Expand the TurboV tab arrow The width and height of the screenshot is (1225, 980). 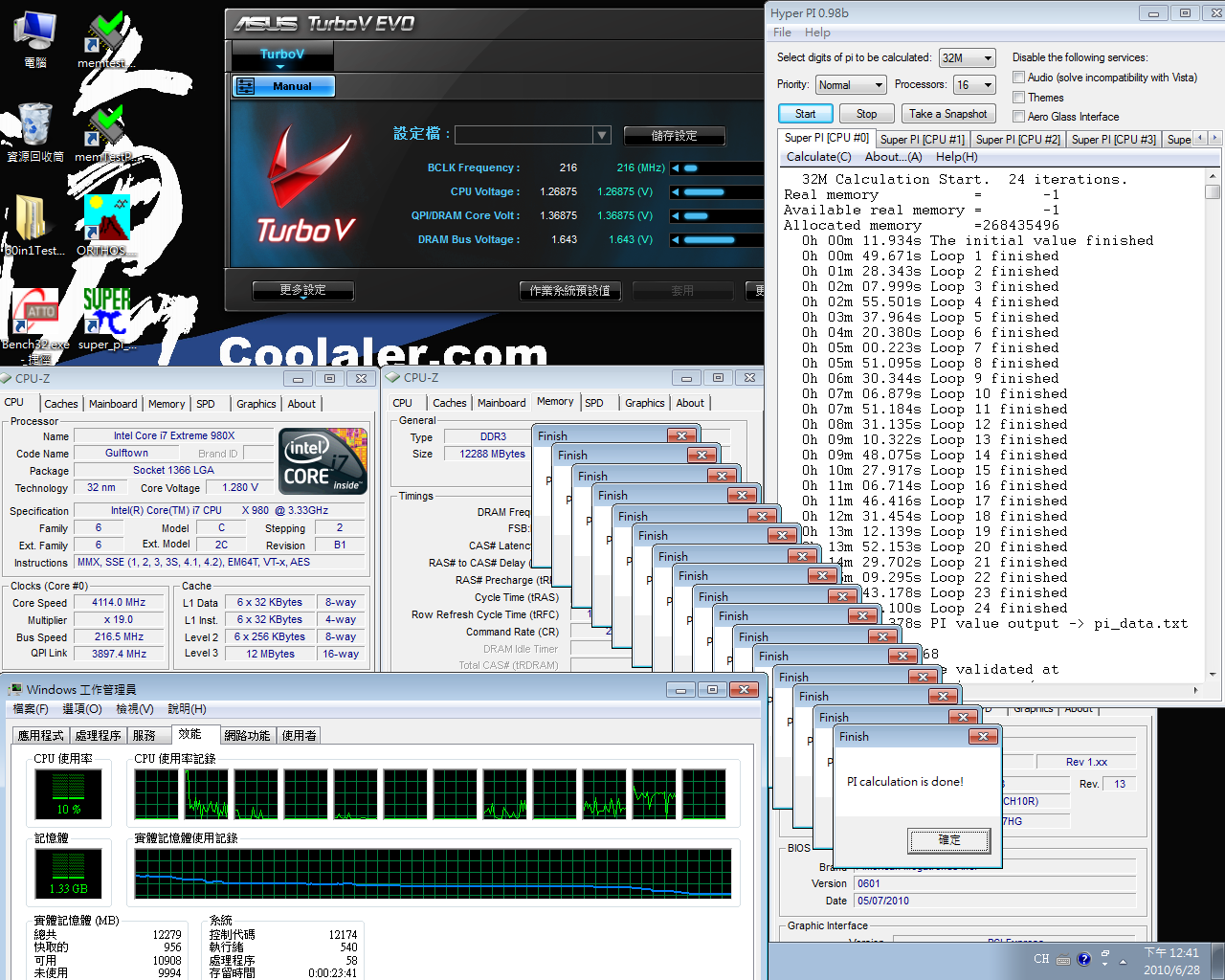[x=280, y=67]
